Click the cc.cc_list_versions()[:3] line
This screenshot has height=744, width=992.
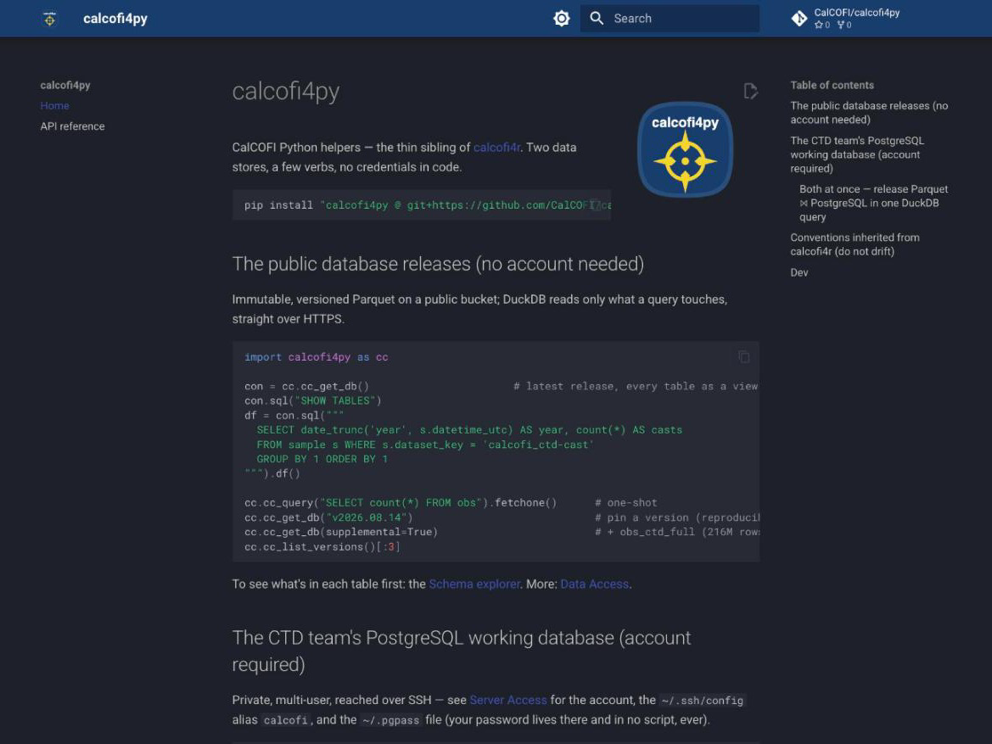(x=322, y=547)
